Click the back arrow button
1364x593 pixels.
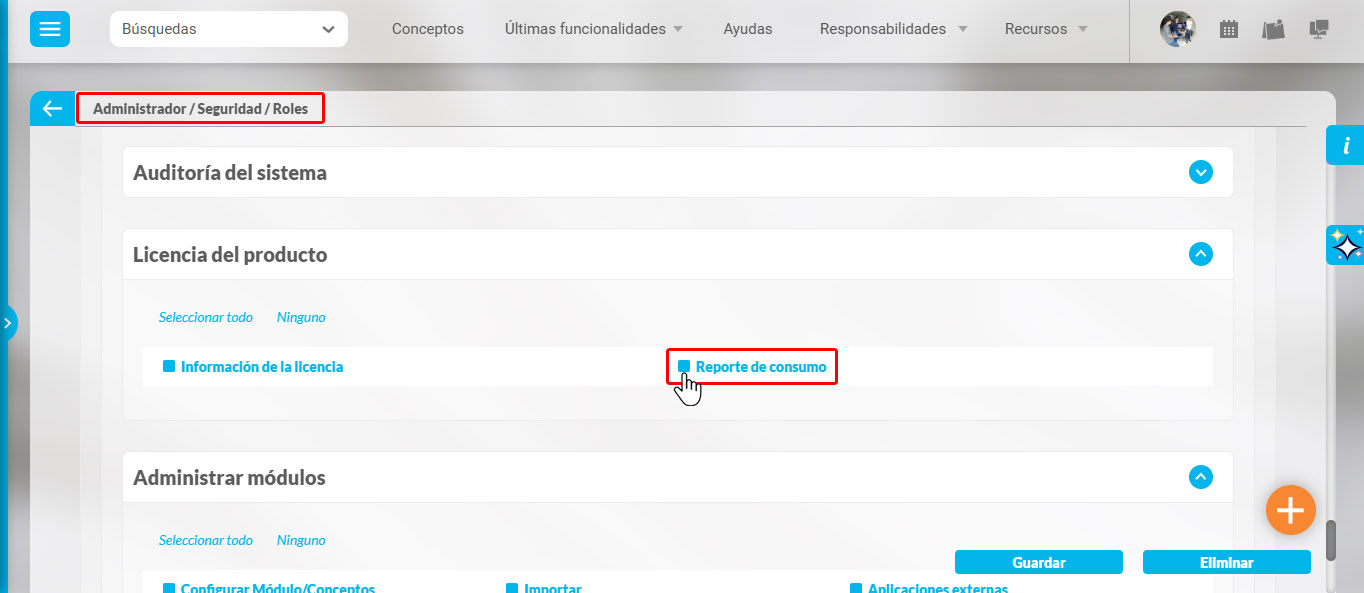coord(52,108)
